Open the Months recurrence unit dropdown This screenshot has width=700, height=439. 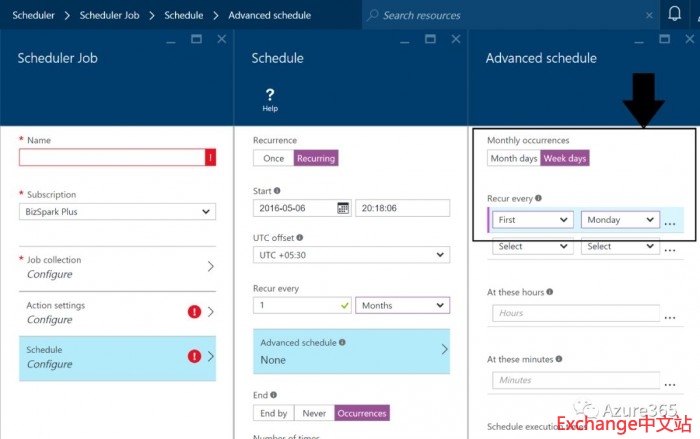tap(402, 305)
